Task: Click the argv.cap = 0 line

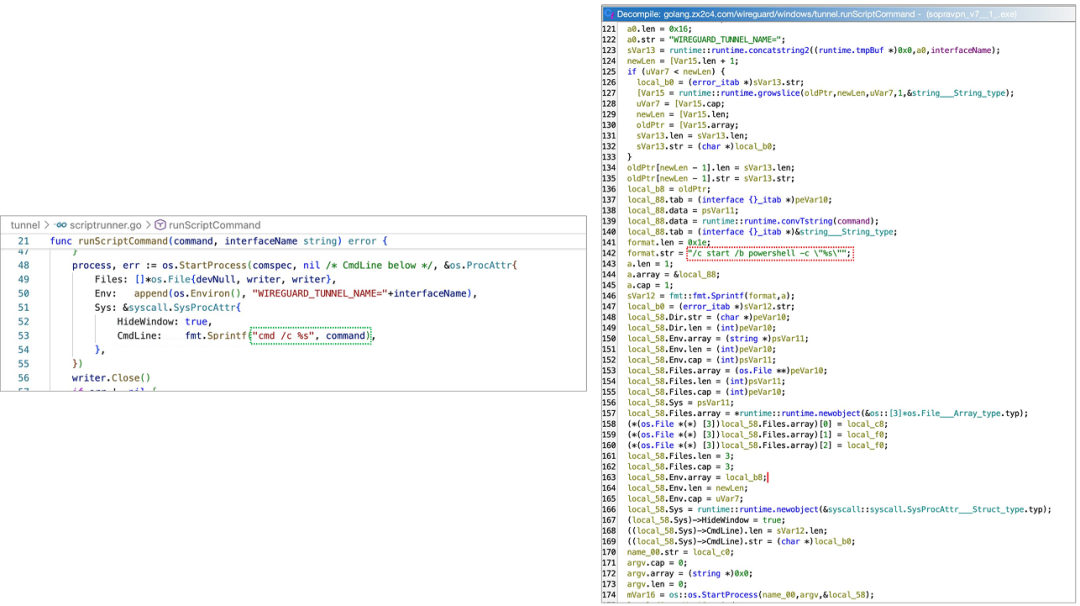Action: (656, 563)
